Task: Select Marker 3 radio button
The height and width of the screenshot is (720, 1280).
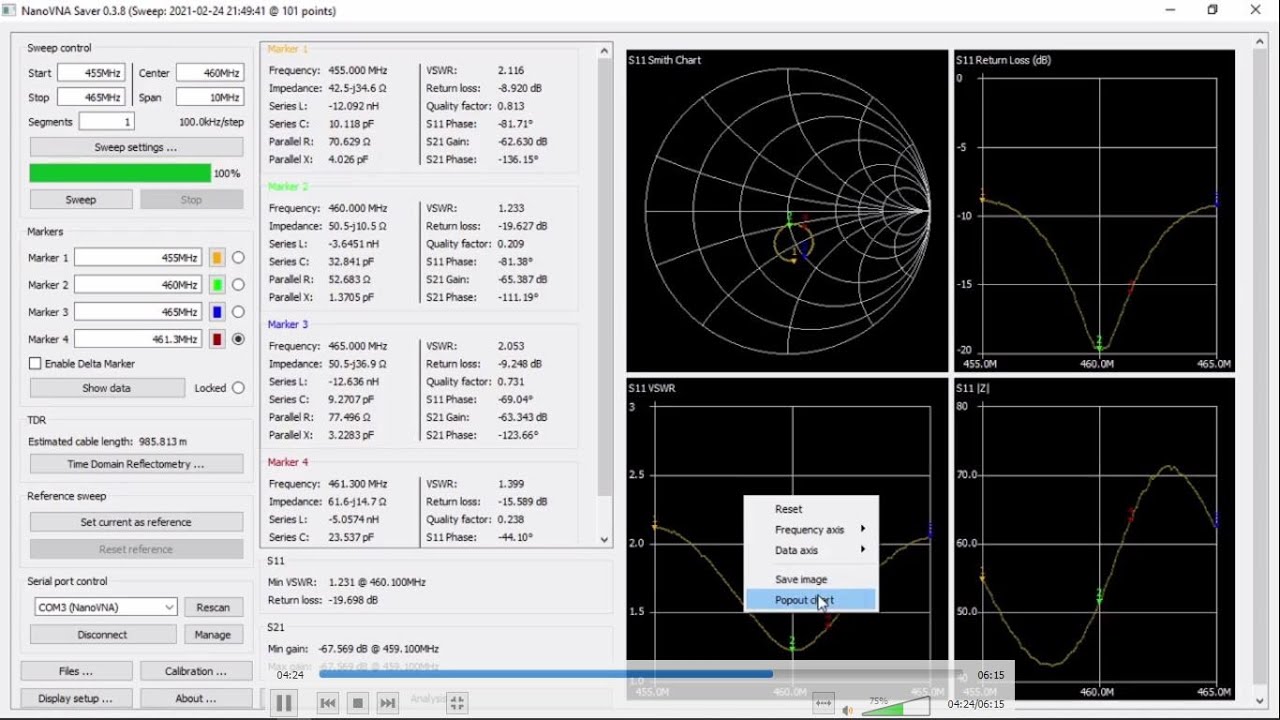Action: [x=238, y=312]
